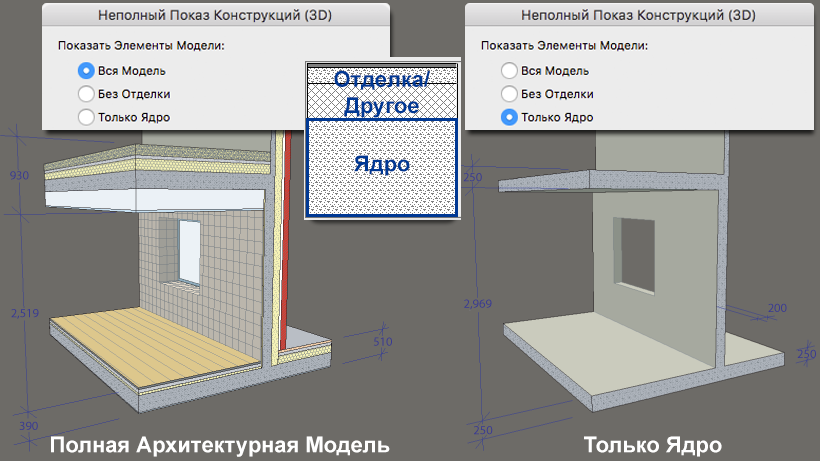Viewport: 820px width, 461px height.
Task: Select 'Только Ядро' radio in left dialog
Action: 86,117
